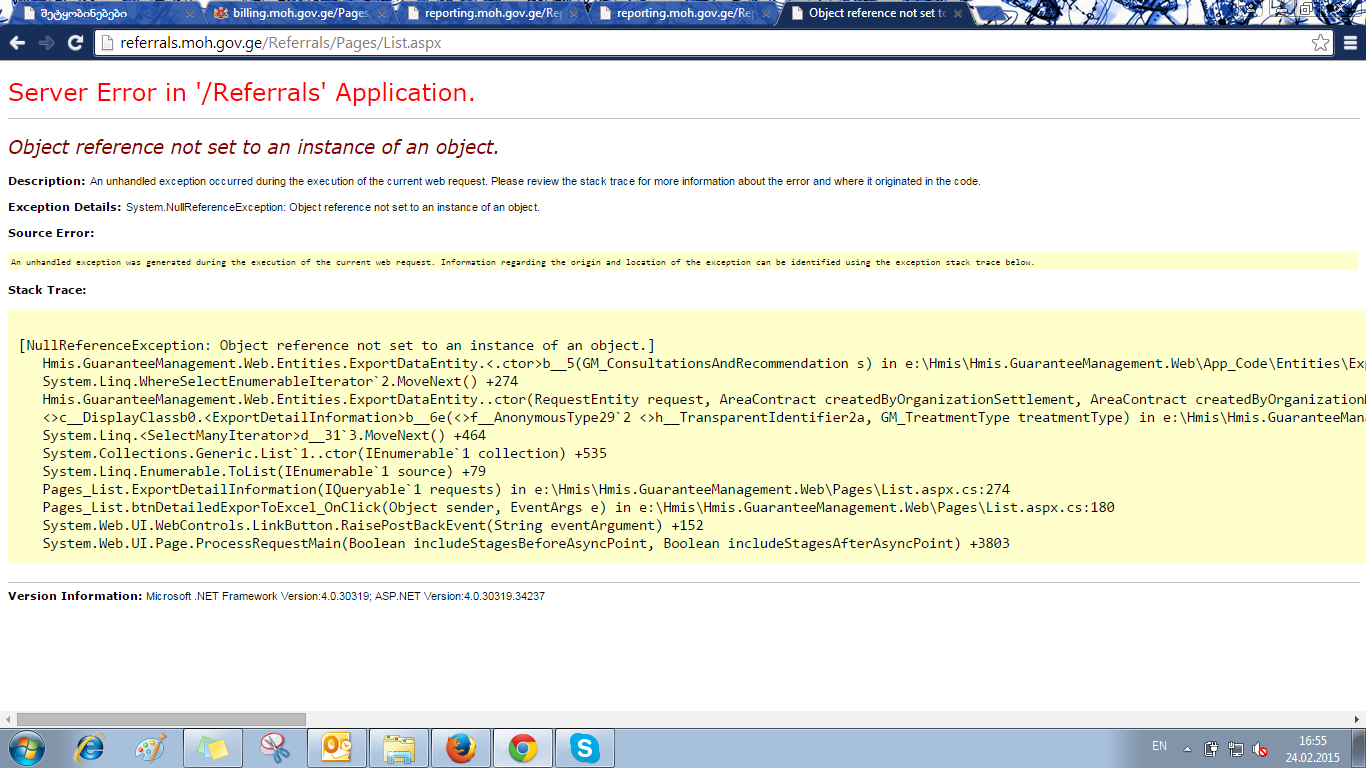Switch to the first reporting.moh.gov.ge tab
Viewport: 1366px width, 768px height.
[484, 14]
